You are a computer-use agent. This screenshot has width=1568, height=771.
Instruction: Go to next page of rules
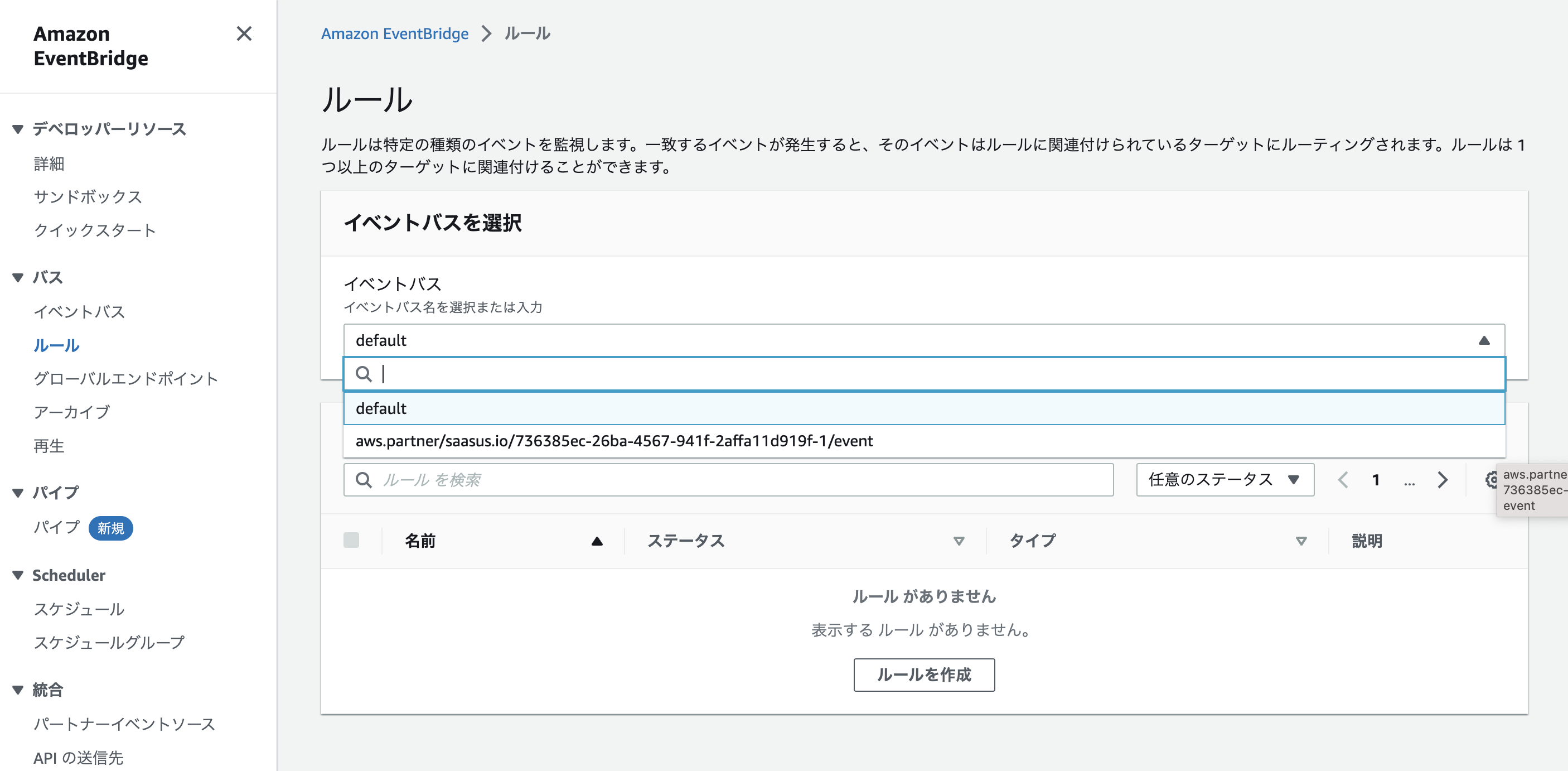click(x=1442, y=480)
